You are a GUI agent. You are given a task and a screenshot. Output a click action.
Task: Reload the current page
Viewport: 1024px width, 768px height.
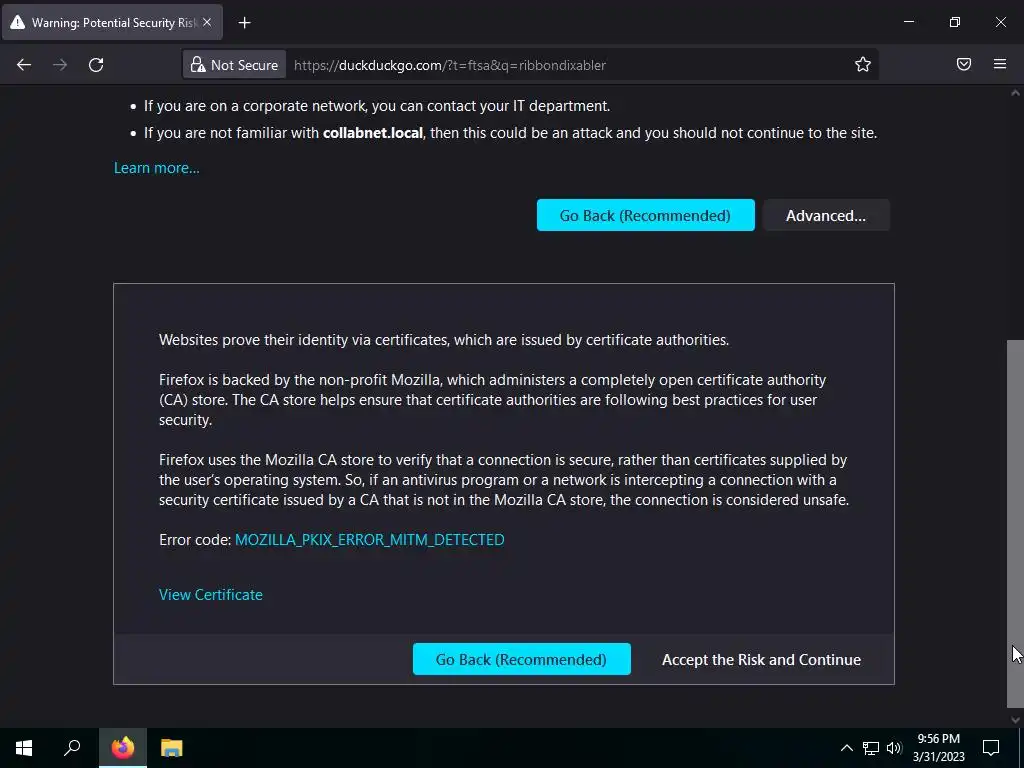96,65
